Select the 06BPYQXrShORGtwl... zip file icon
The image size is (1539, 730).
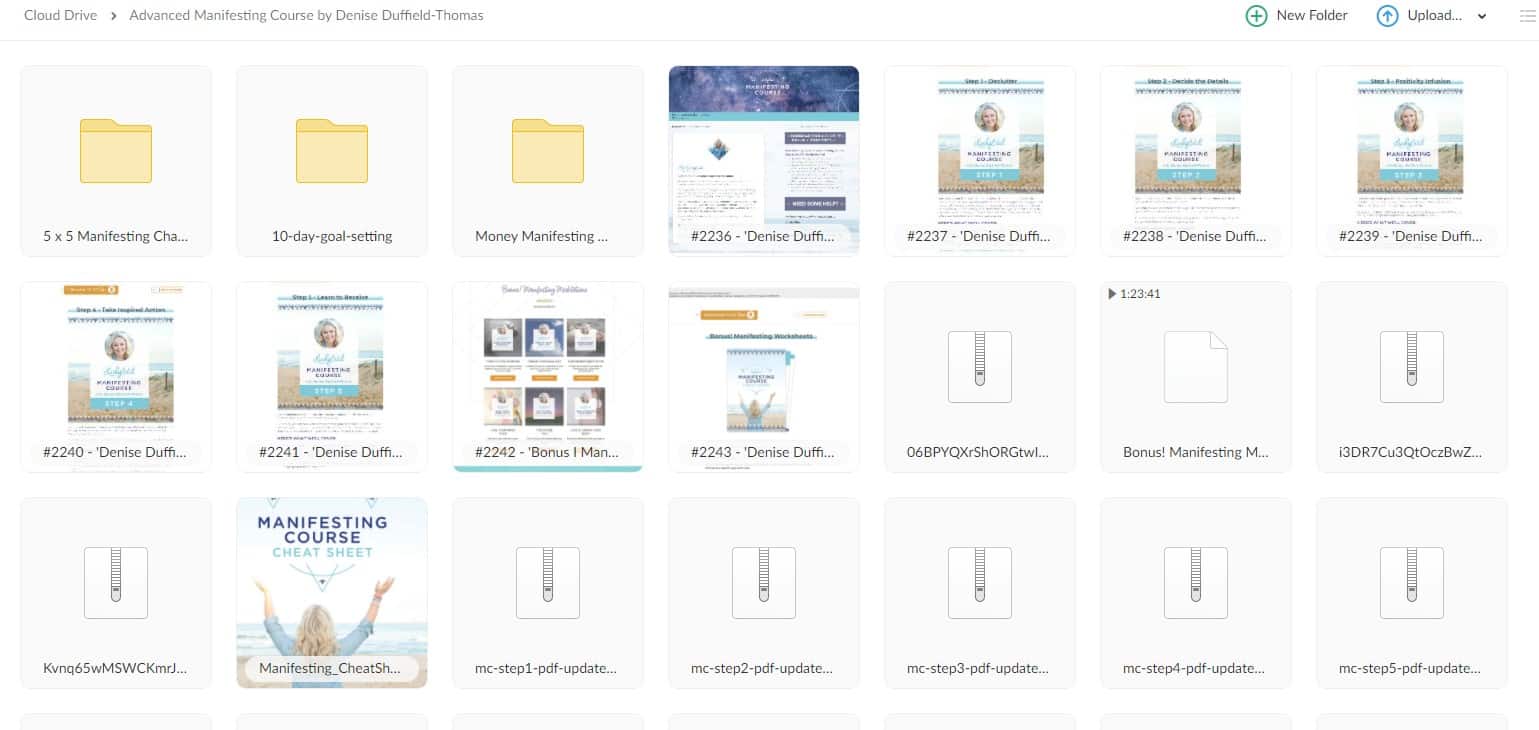[980, 367]
